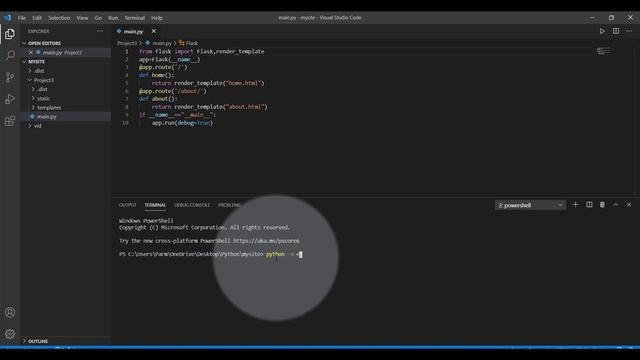640x360 pixels.
Task: Click the VS Code logo icon in title bar
Action: click(7, 18)
